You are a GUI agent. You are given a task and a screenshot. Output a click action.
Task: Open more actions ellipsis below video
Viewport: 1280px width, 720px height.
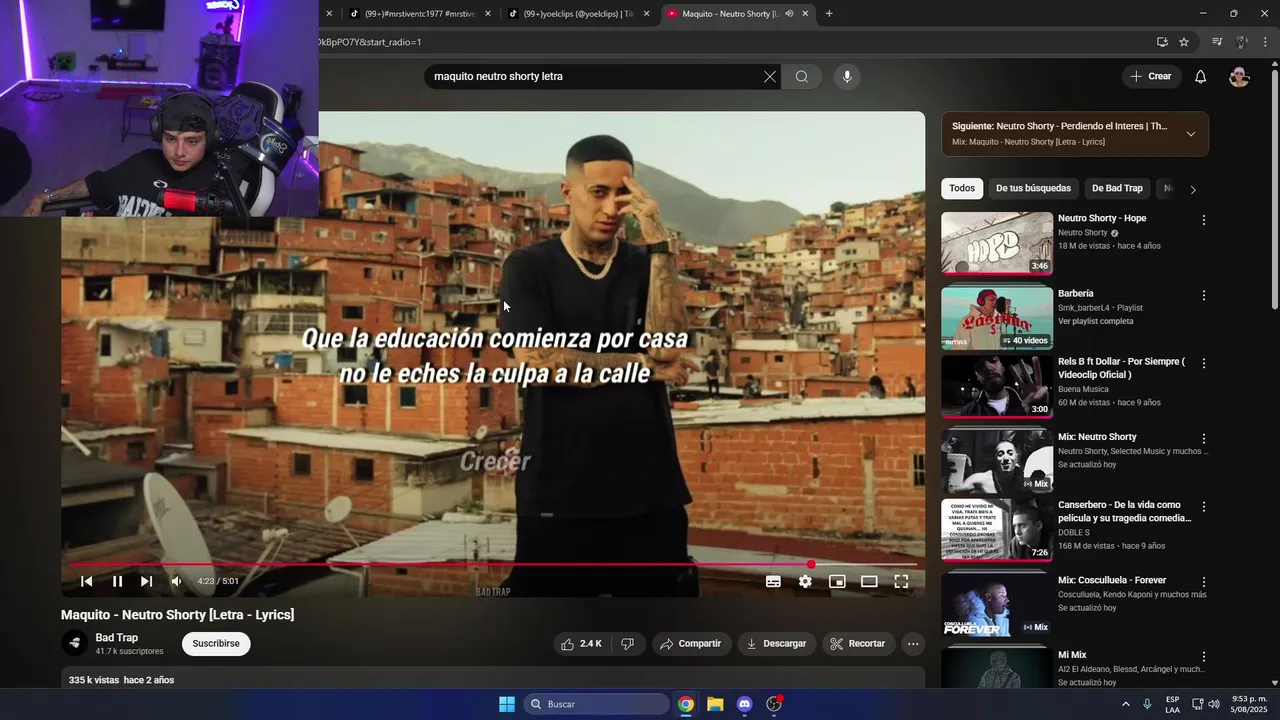click(913, 644)
